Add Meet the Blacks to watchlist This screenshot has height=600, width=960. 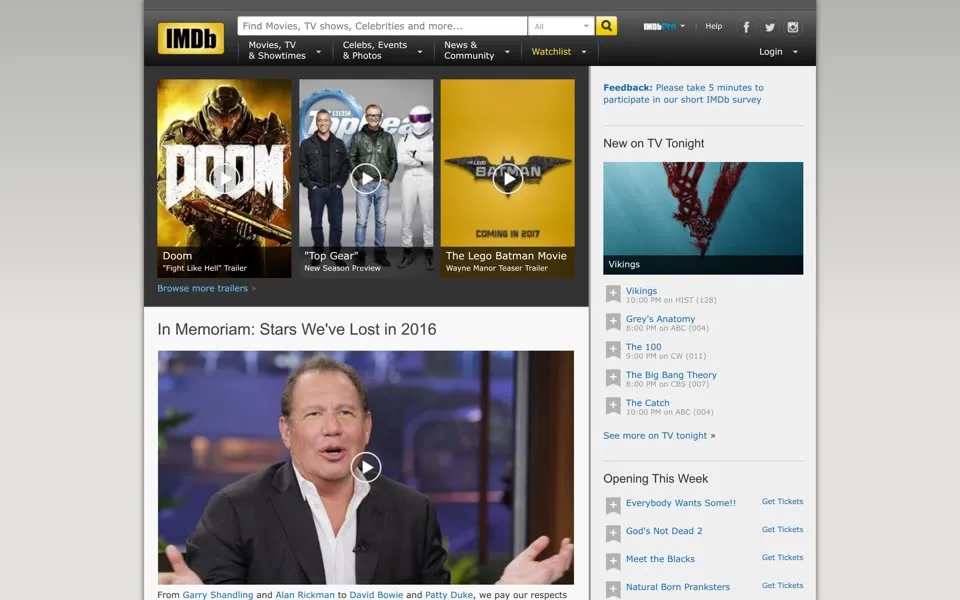(613, 562)
